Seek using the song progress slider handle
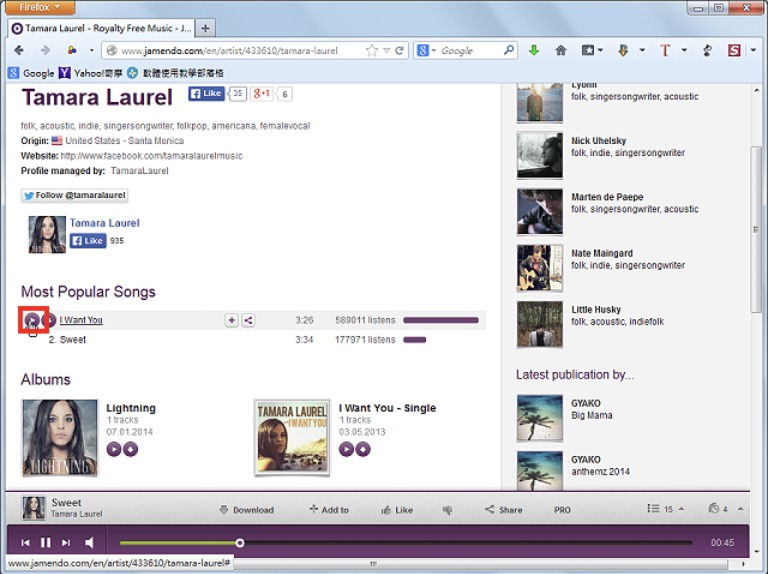770x574 pixels. [x=240, y=543]
